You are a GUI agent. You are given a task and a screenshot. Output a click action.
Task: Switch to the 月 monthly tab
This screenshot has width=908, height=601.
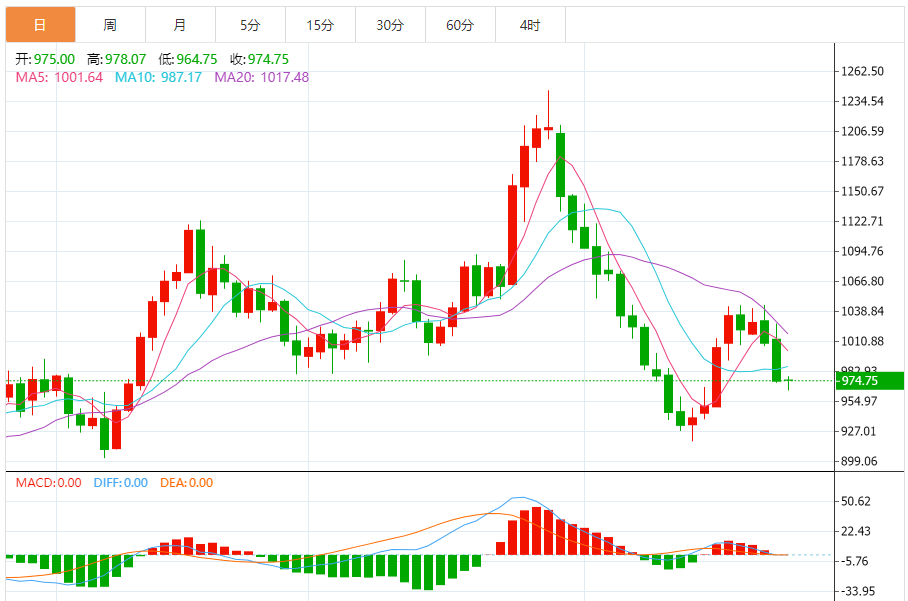point(180,25)
